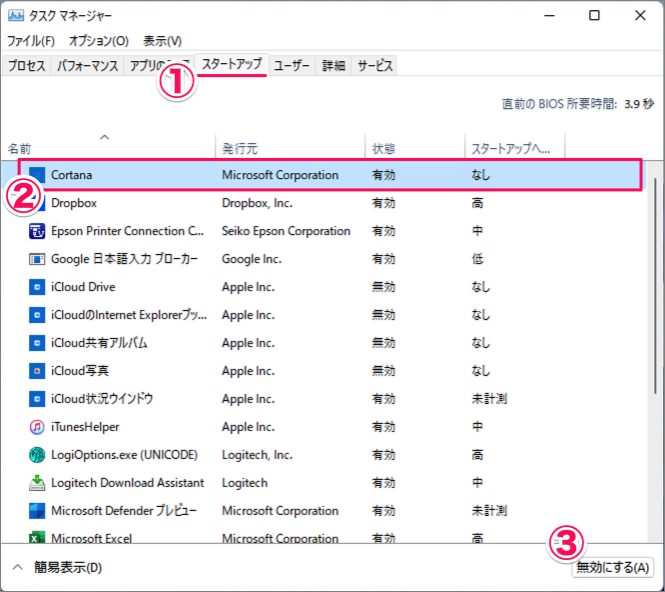This screenshot has height=592, width=665.
Task: Click the Task Manager app icon in title bar
Action: (x=16, y=16)
